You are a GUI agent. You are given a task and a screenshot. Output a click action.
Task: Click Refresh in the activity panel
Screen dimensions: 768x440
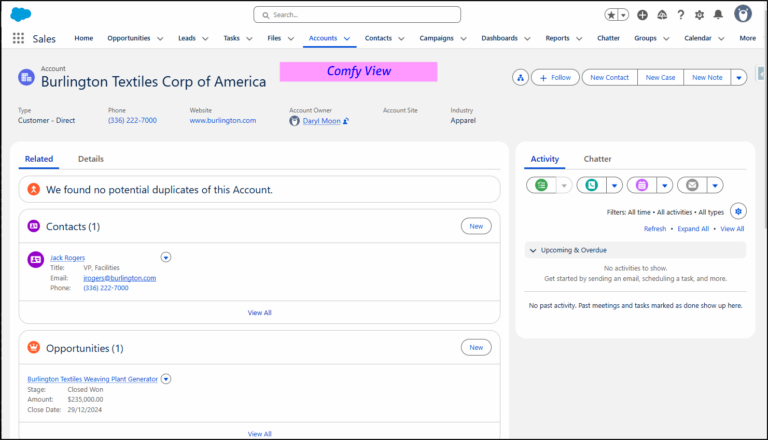[x=655, y=229]
